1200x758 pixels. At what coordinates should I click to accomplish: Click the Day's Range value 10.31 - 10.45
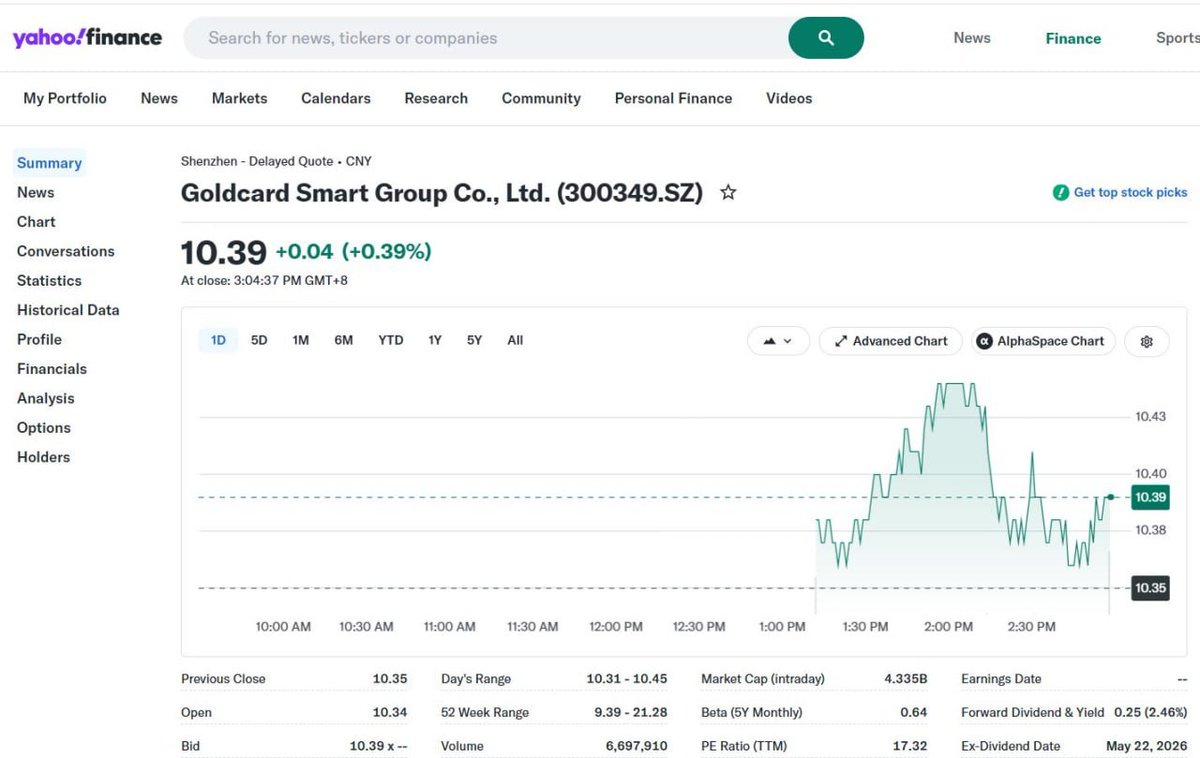(x=627, y=679)
